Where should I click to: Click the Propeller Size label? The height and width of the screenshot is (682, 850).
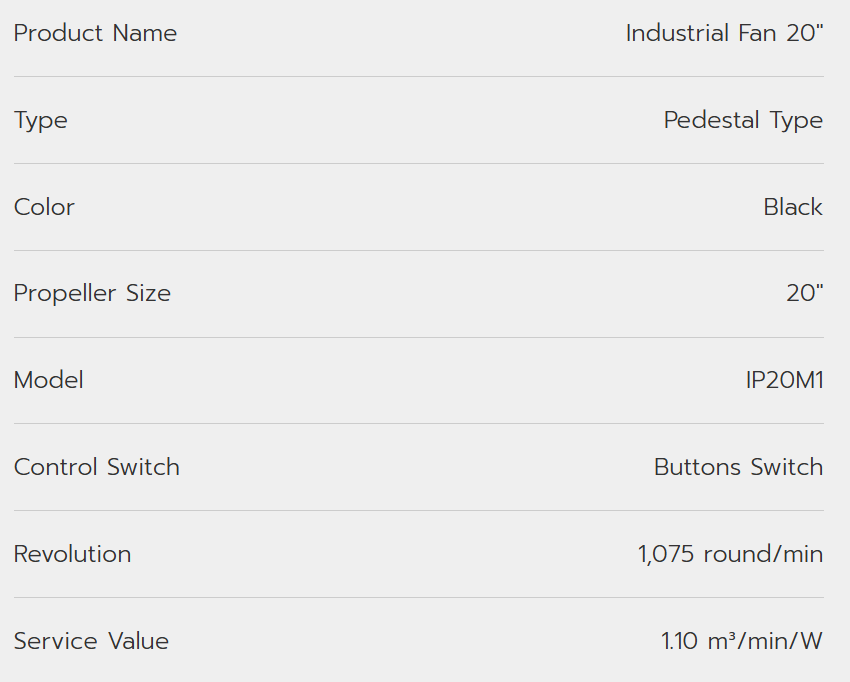(x=92, y=293)
